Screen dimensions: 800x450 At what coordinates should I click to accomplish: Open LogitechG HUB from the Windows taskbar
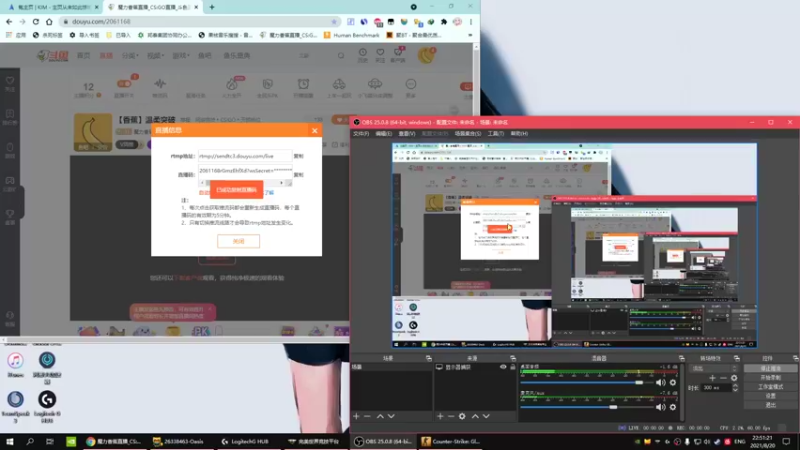click(x=245, y=441)
